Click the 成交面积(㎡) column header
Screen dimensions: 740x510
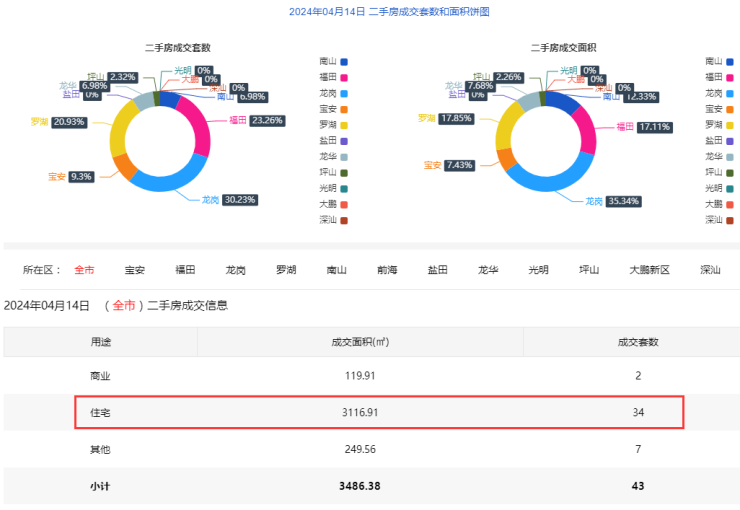point(360,342)
